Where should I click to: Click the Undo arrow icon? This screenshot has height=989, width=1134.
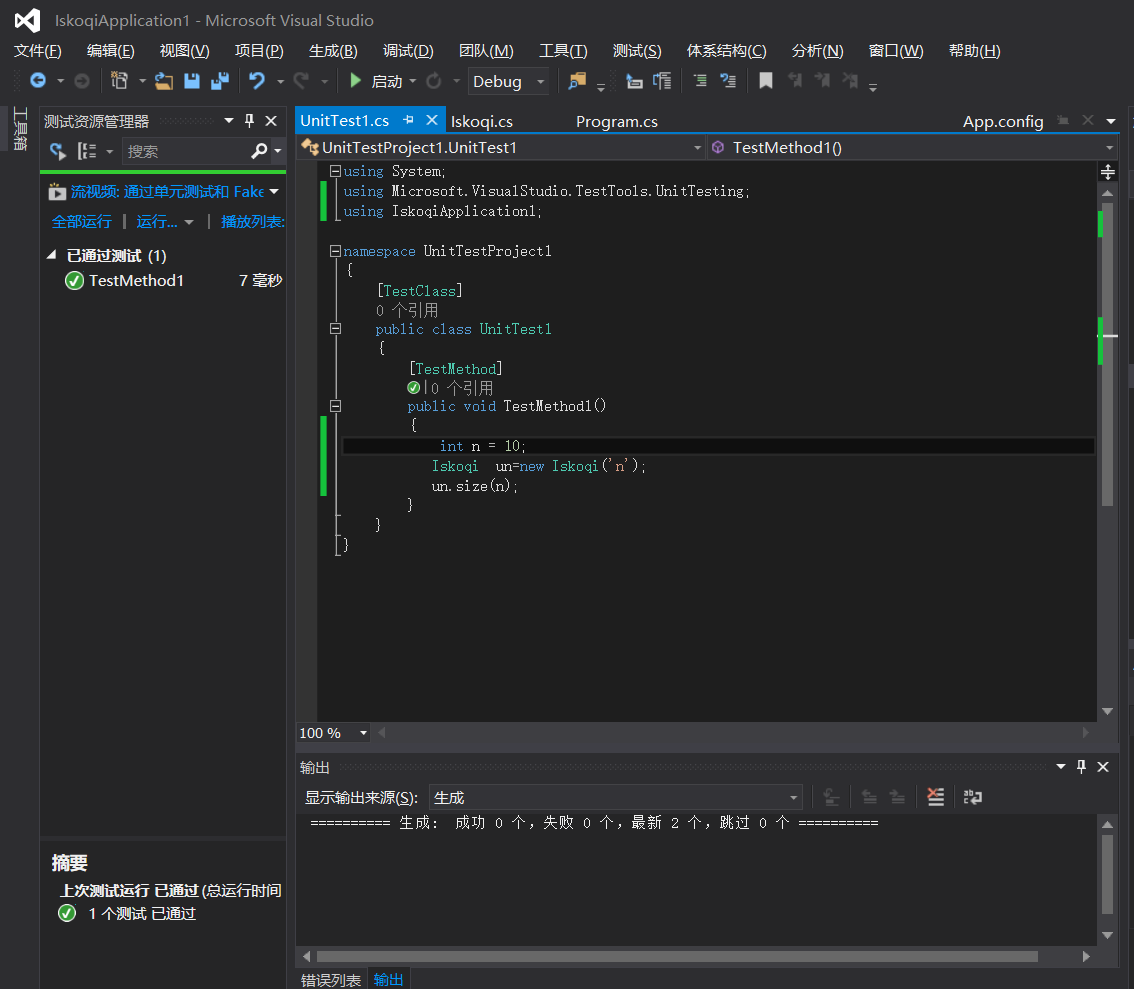pyautogui.click(x=257, y=81)
